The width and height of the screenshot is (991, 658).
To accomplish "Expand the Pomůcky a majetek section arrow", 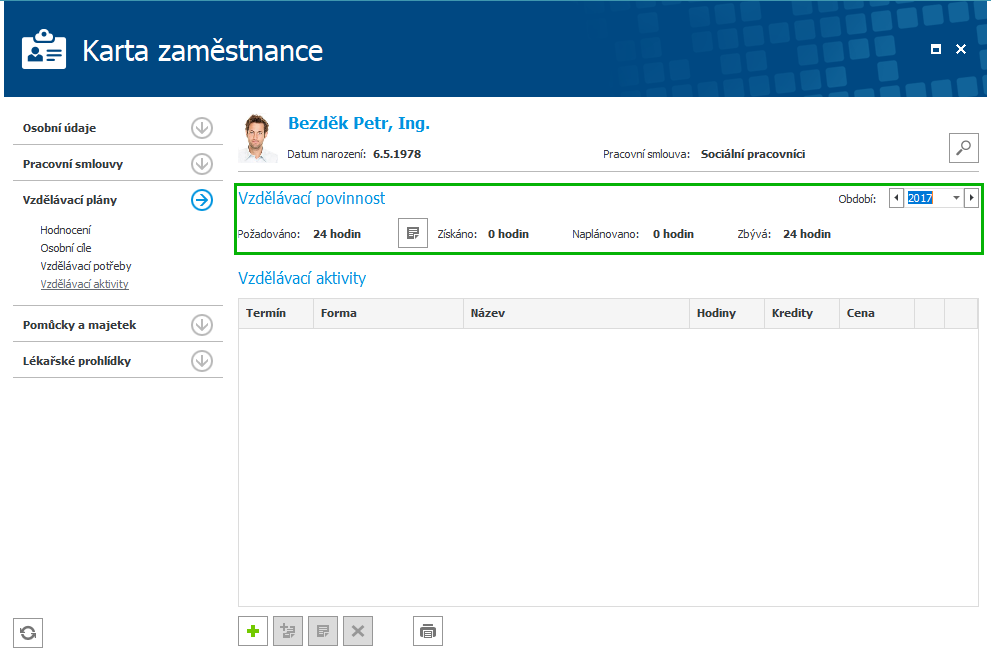I will [202, 325].
